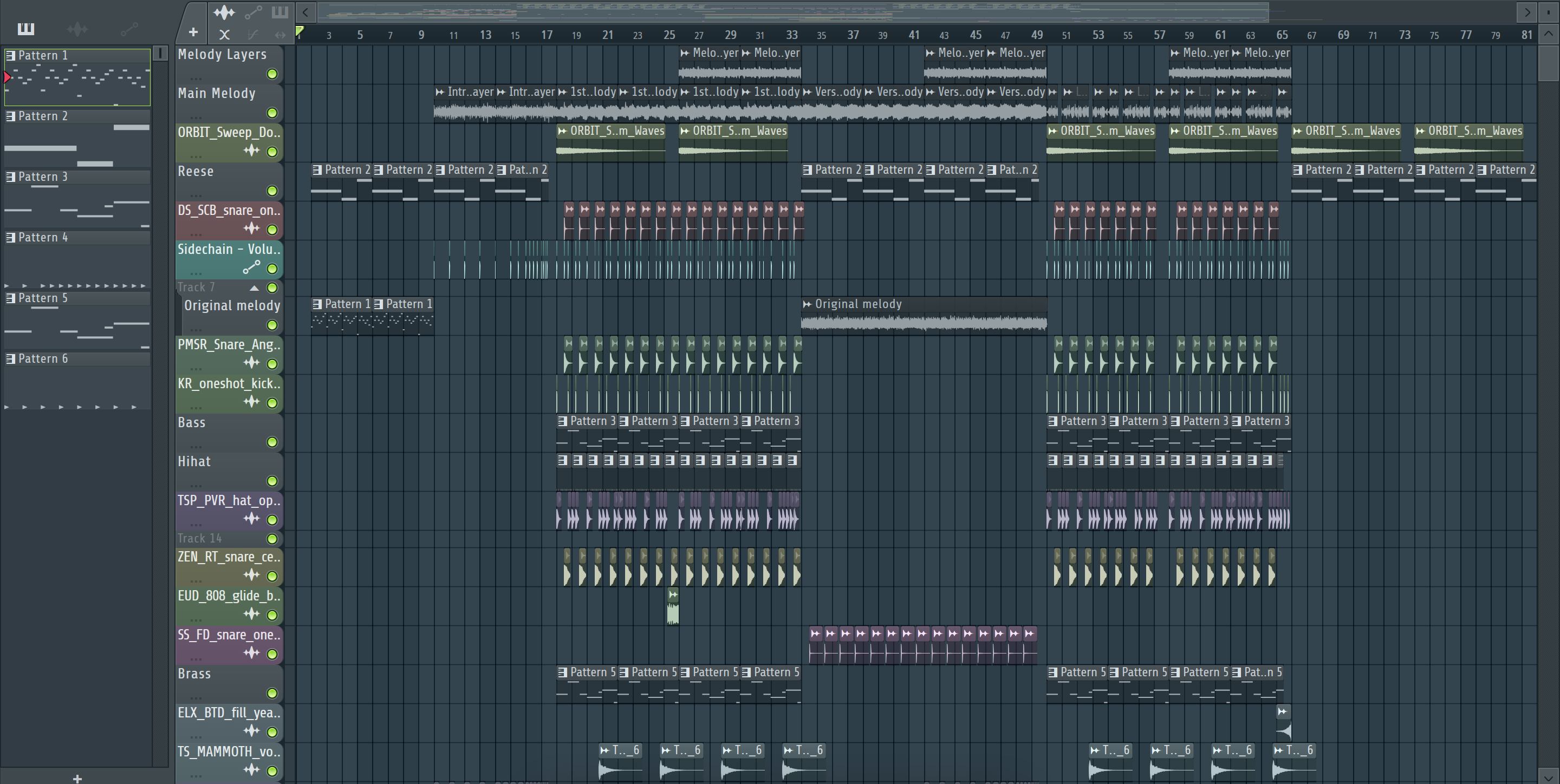1560x784 pixels.
Task: Click the waveform icon on SS_FD_snare_one track
Action: pos(251,652)
